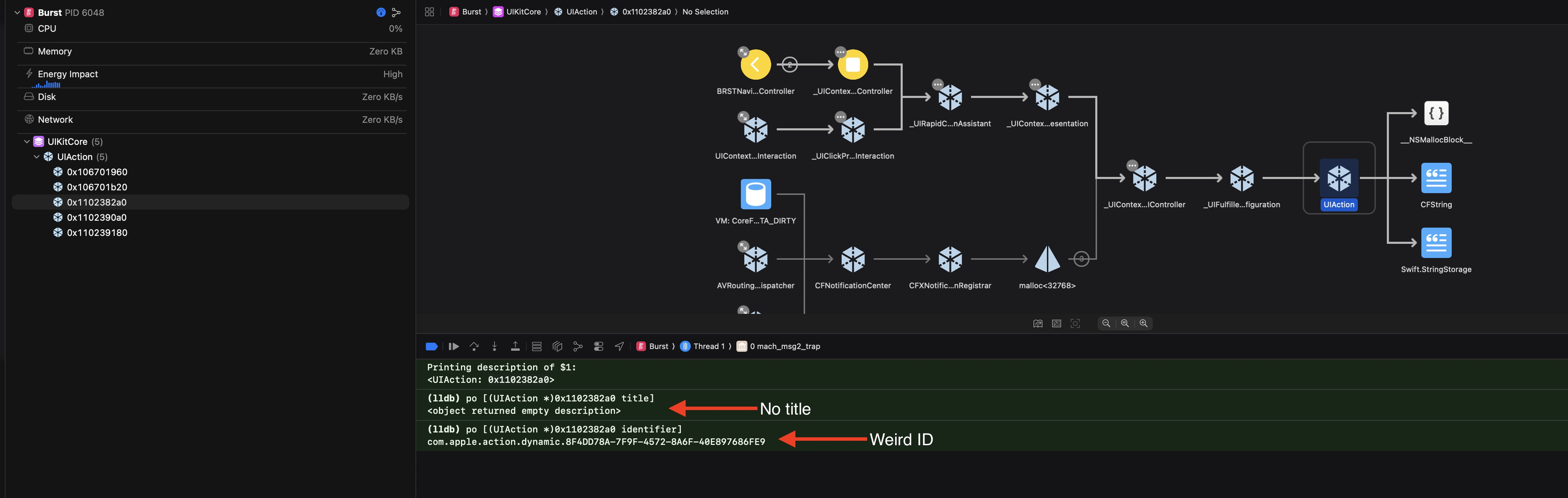Click the memory graph icon in debug bar
The width and height of the screenshot is (1568, 498).
(x=578, y=347)
